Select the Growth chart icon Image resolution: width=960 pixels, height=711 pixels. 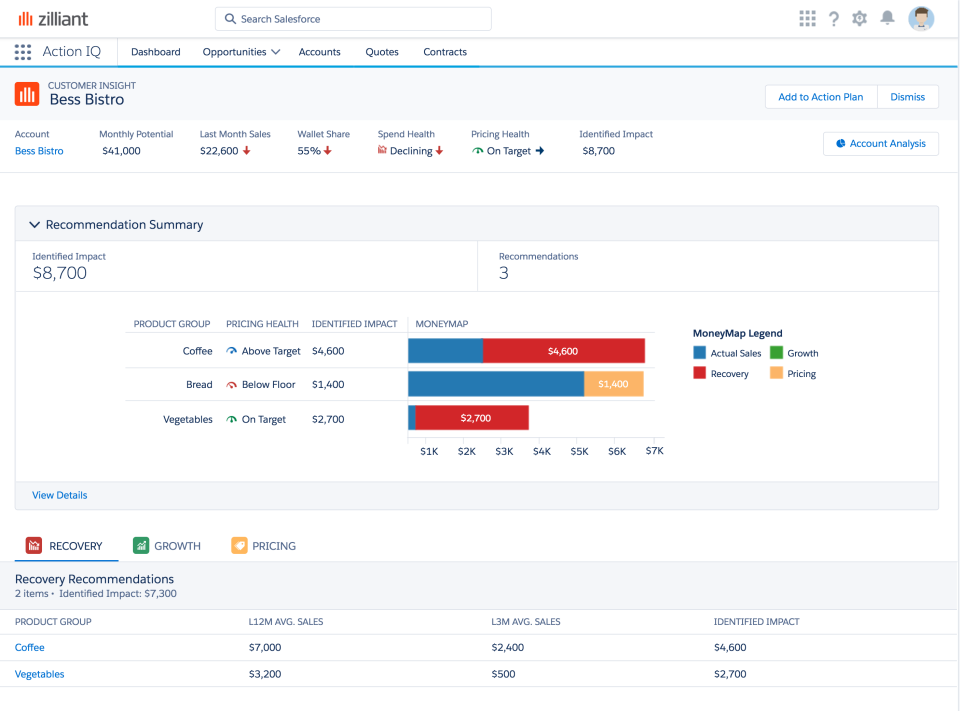pyautogui.click(x=140, y=545)
